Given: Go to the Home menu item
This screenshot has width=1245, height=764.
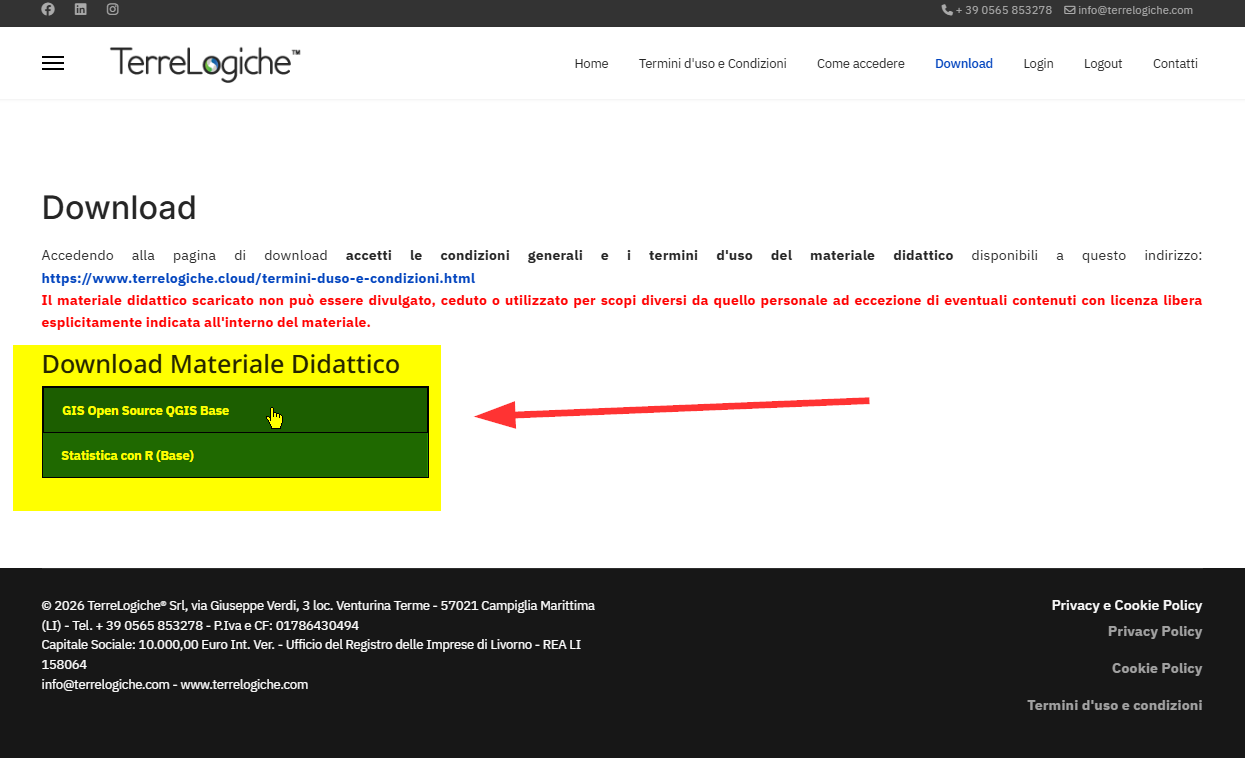Looking at the screenshot, I should coord(591,64).
